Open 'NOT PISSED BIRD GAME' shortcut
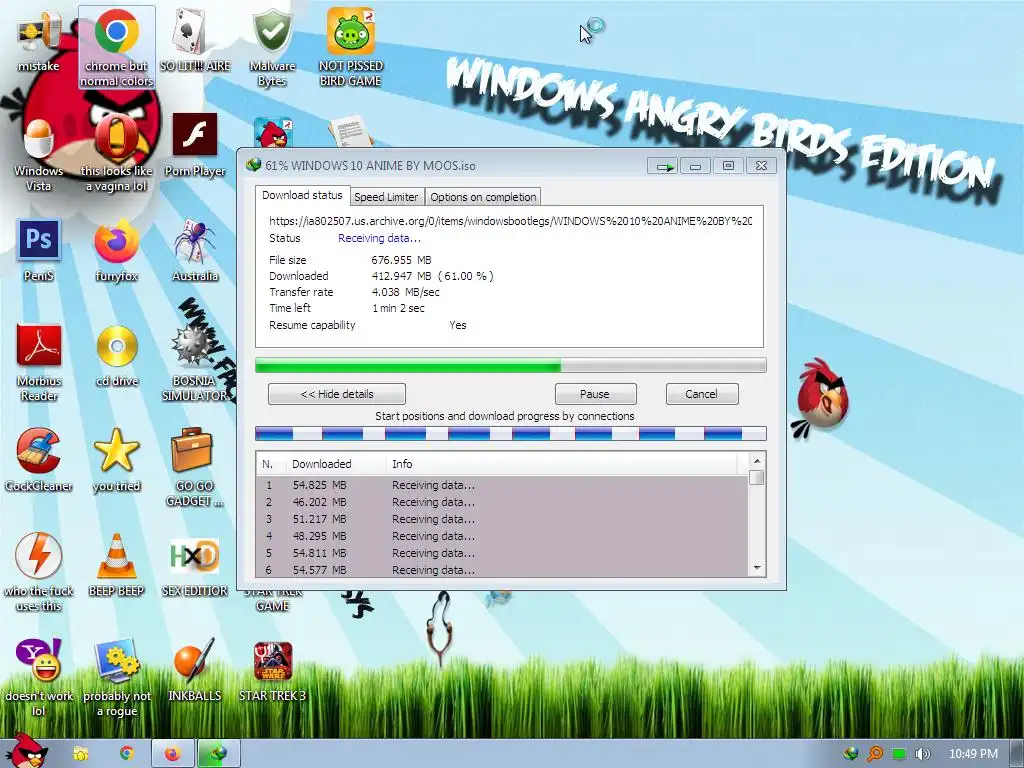Viewport: 1024px width, 768px height. pos(351,47)
